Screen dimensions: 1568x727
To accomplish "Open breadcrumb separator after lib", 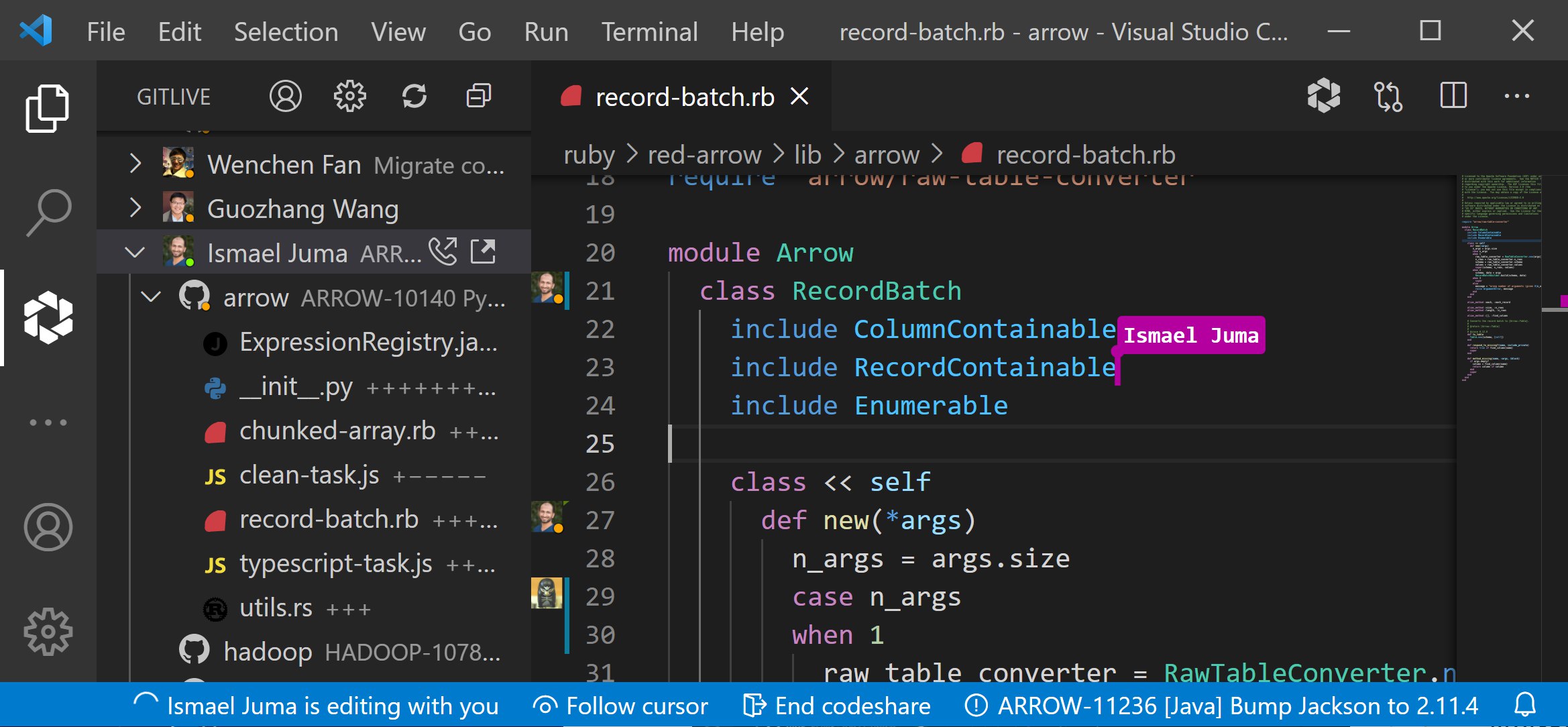I will (838, 154).
